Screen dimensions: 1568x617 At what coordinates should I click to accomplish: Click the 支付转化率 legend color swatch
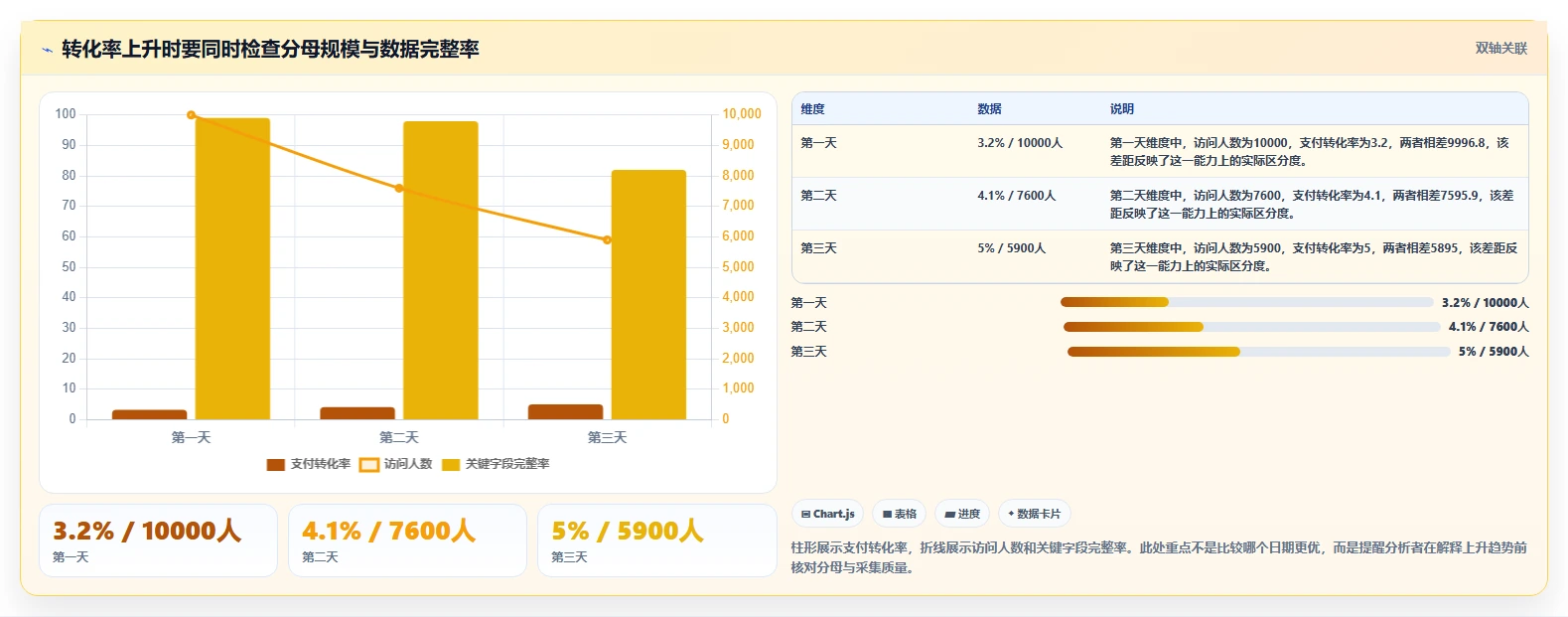tap(275, 465)
